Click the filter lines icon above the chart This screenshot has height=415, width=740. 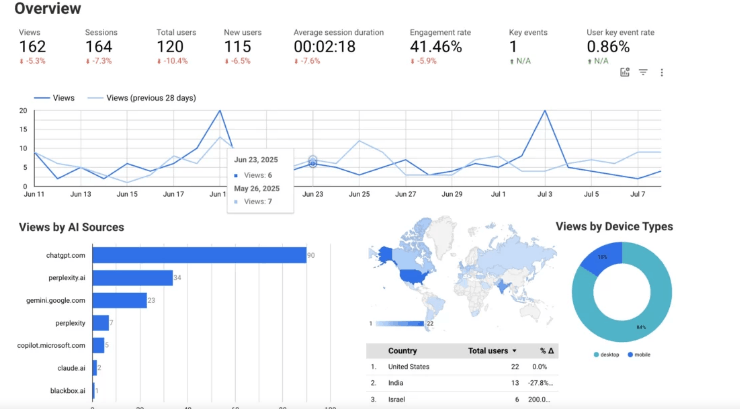coord(643,72)
